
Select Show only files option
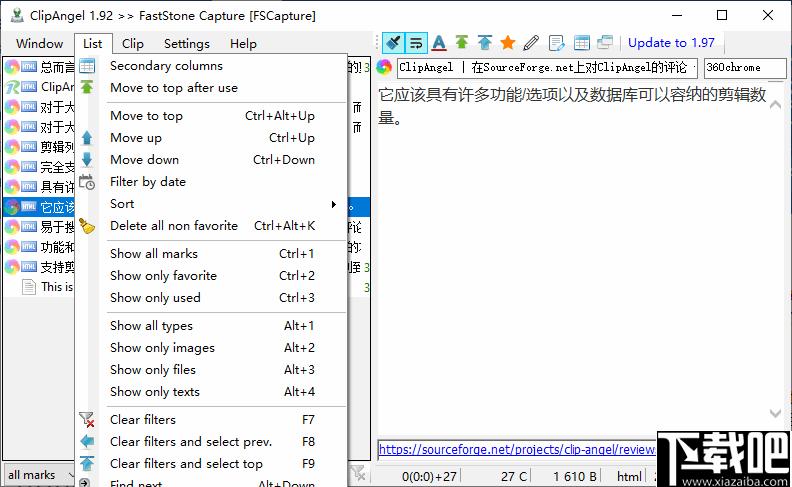click(x=211, y=369)
